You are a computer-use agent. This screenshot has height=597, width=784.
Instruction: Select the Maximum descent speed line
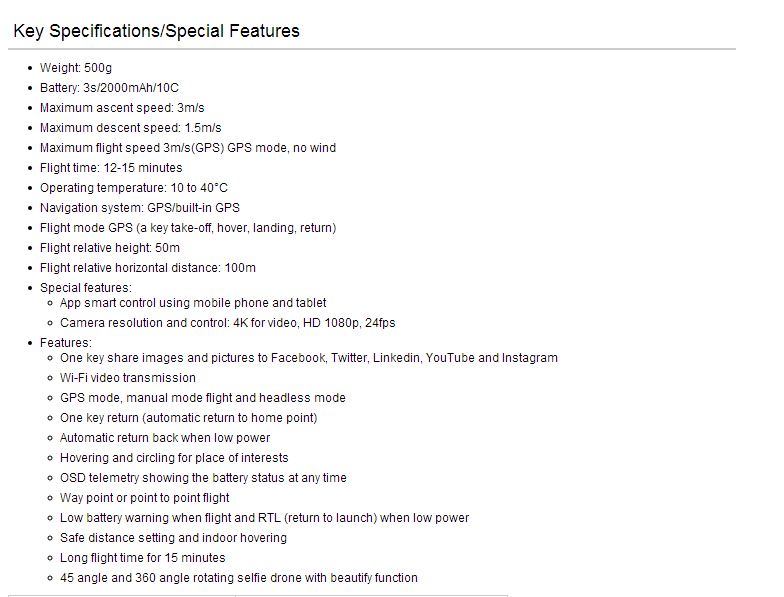(130, 128)
